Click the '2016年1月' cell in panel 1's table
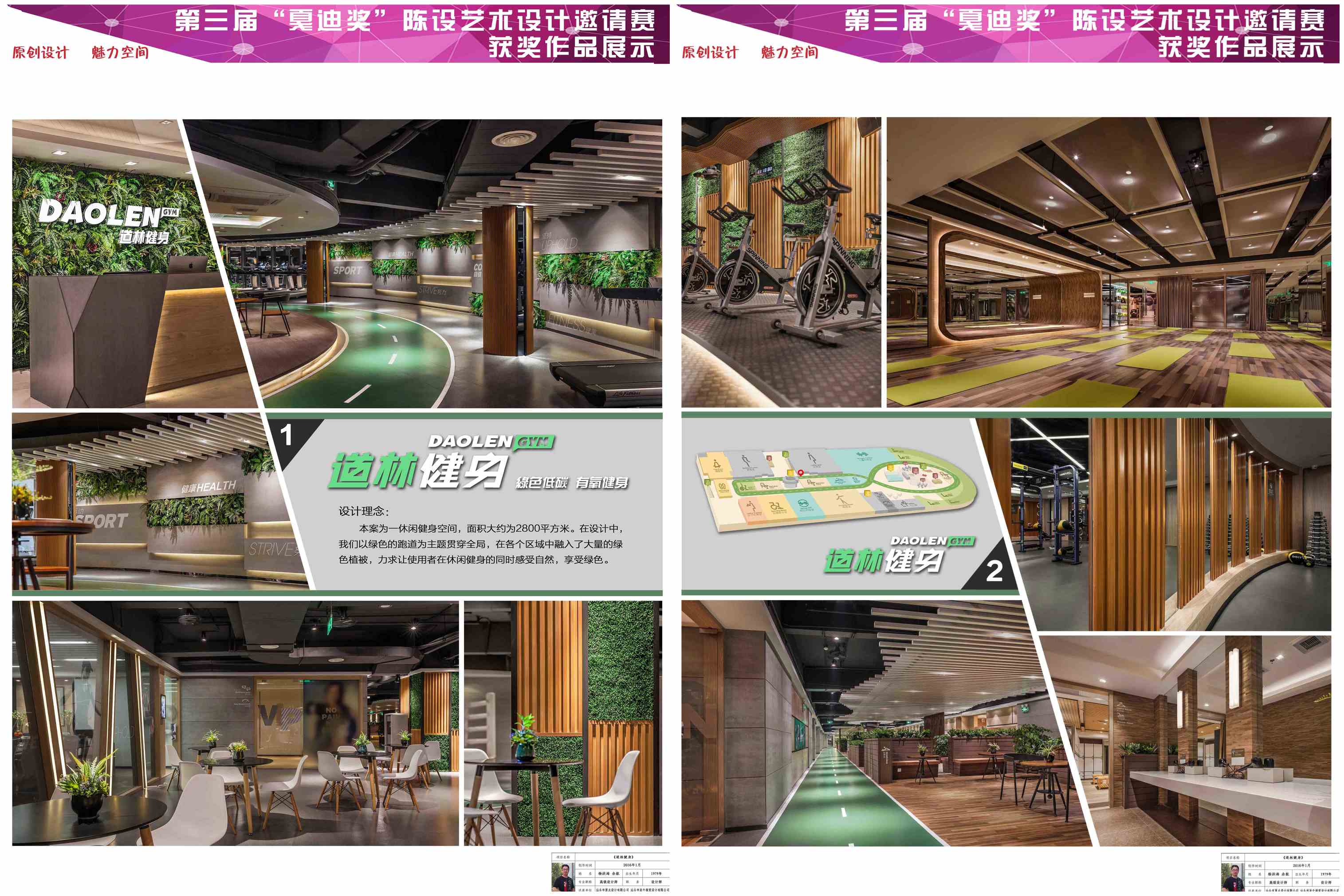1344x896 pixels. coord(632,866)
